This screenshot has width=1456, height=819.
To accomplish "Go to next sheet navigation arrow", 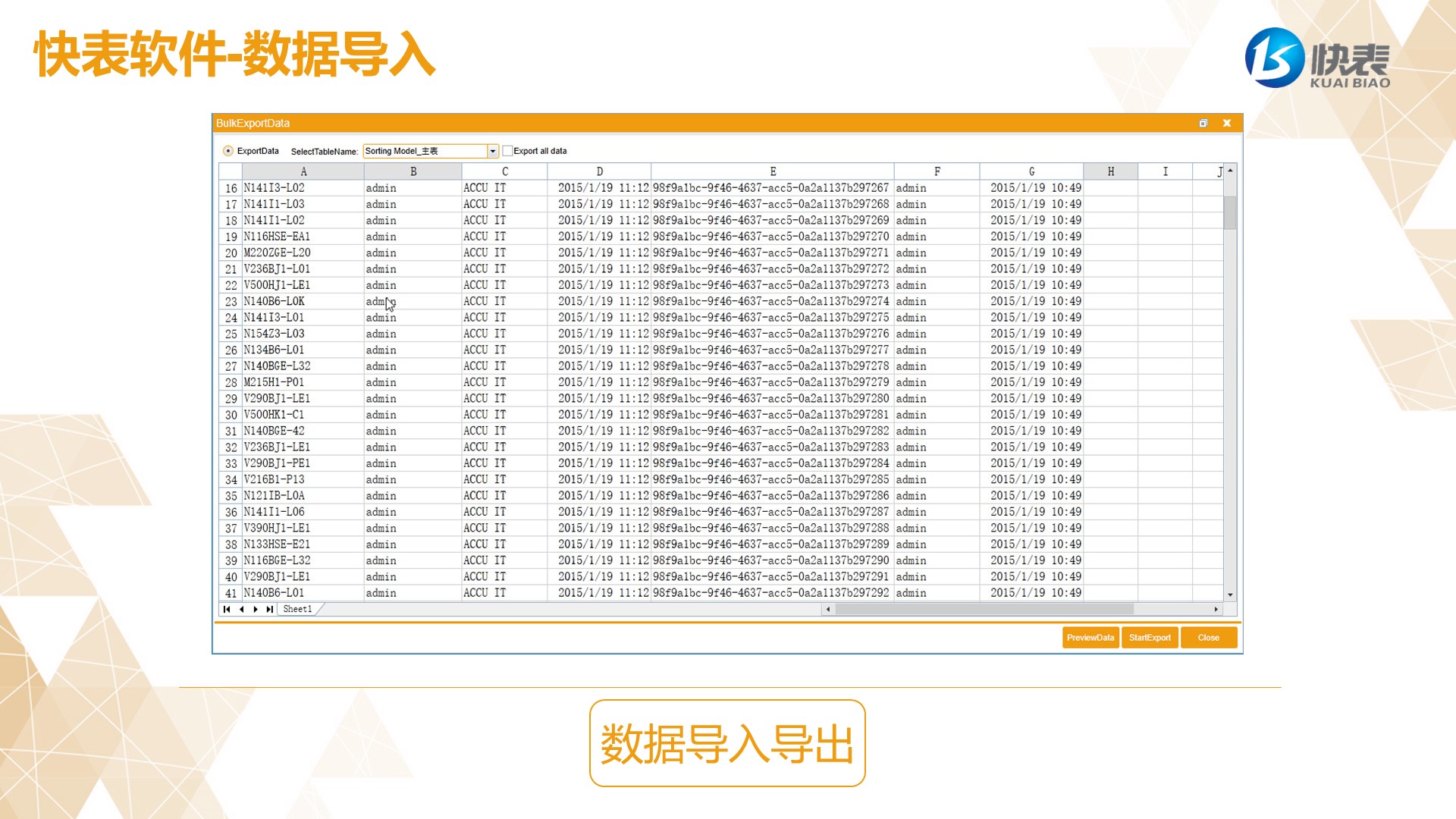I will [256, 609].
